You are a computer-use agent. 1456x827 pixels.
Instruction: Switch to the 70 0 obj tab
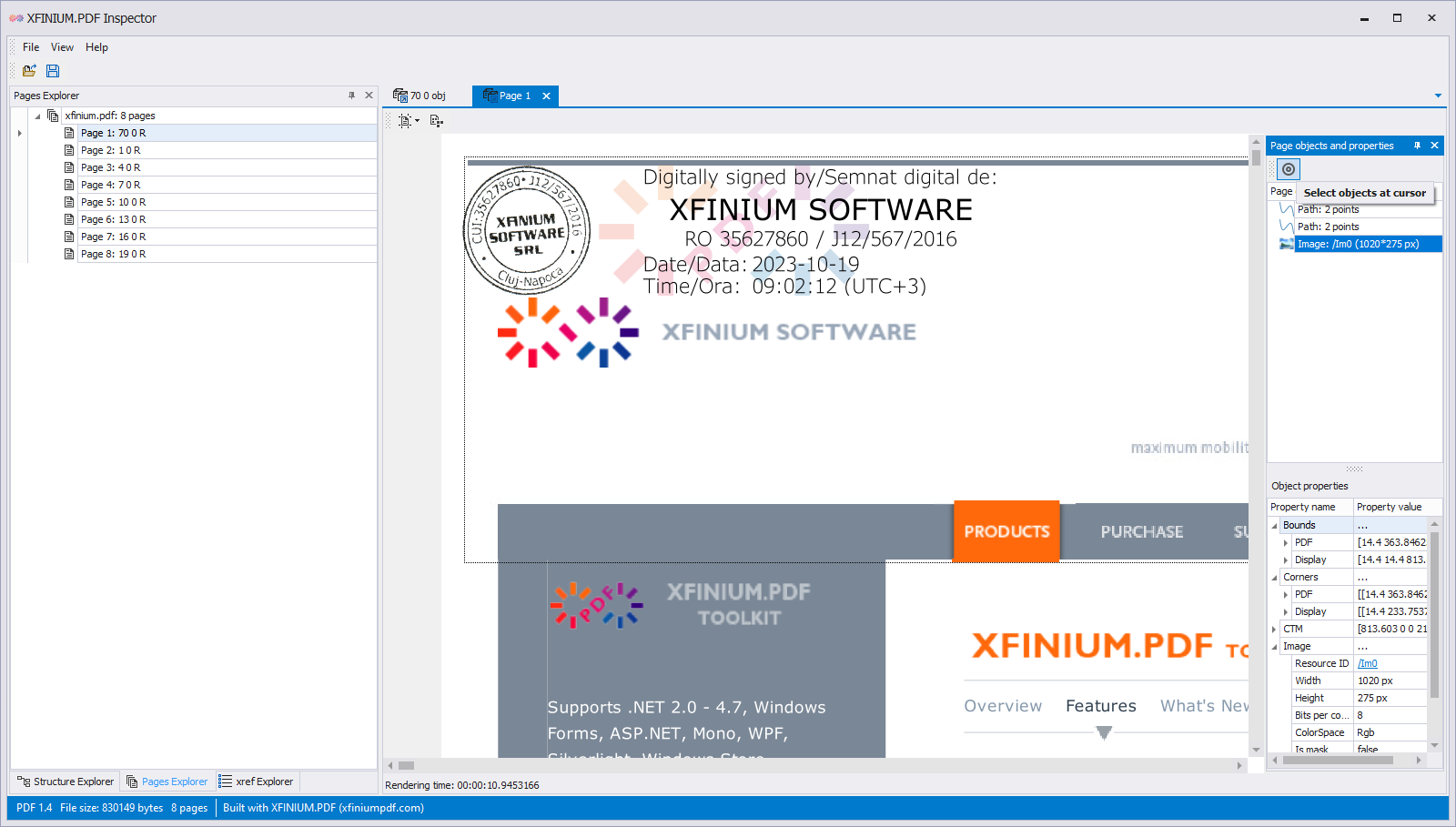tap(420, 96)
